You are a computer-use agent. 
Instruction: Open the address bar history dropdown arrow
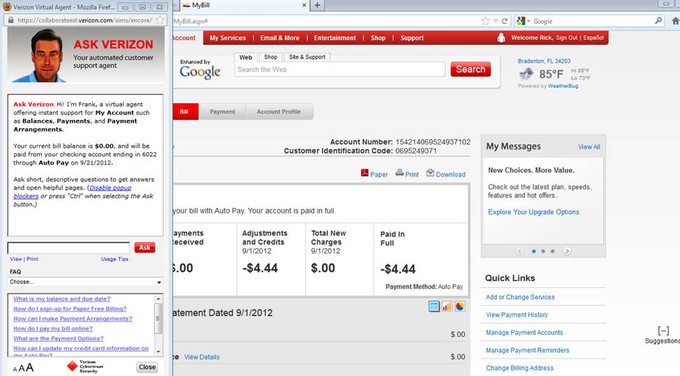[496, 21]
